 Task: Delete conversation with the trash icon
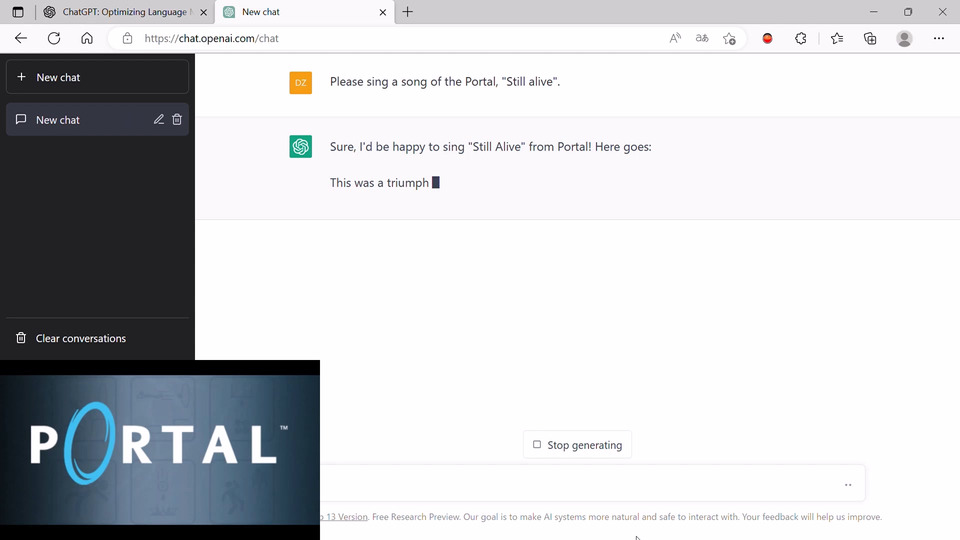coord(177,119)
